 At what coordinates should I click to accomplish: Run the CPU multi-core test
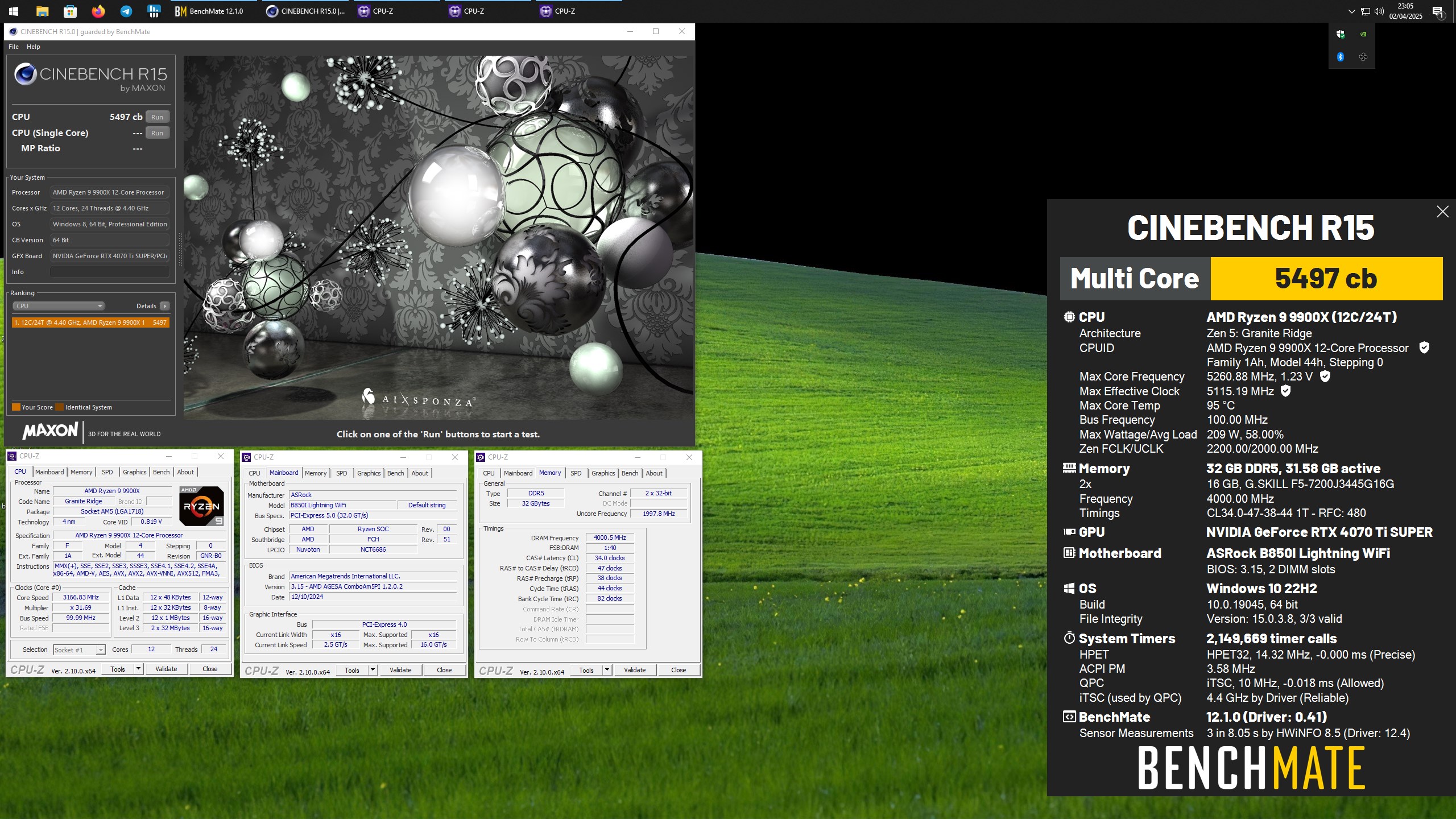tap(158, 117)
